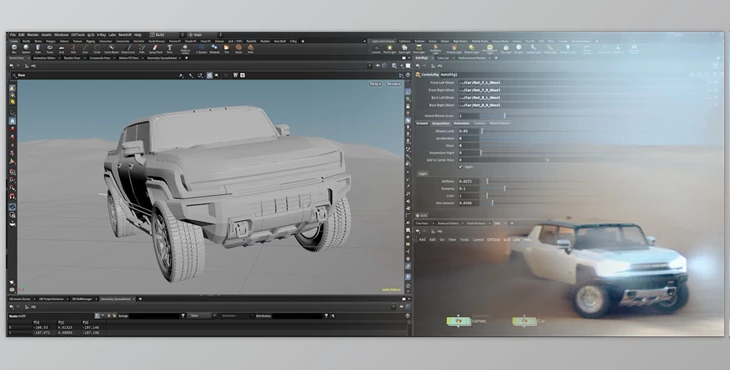Image resolution: width=730 pixels, height=370 pixels.
Task: Add a Spot Light from the shelf
Action: 405,48
